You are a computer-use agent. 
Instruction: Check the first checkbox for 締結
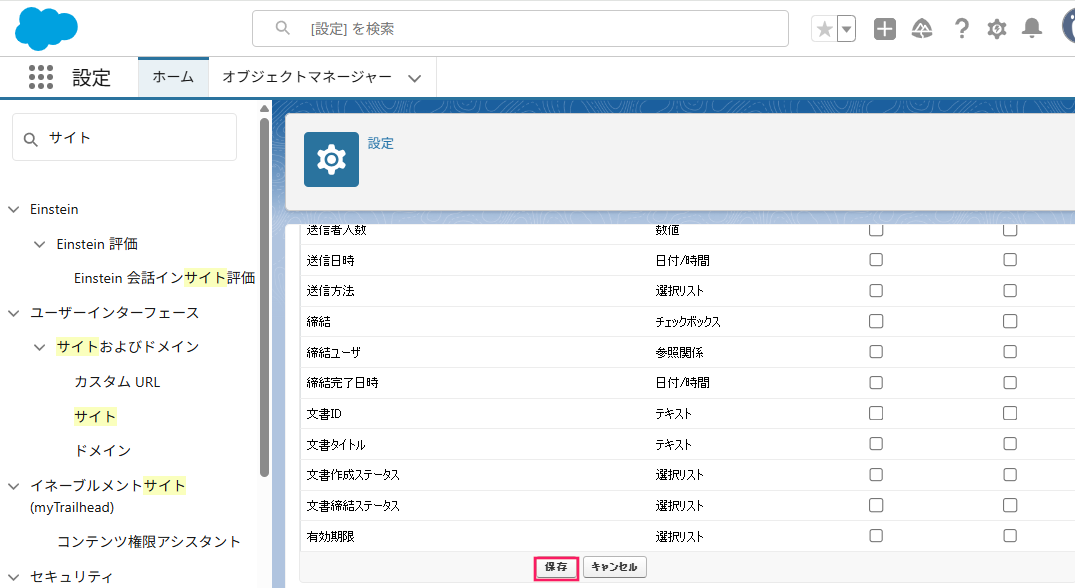coord(875,321)
